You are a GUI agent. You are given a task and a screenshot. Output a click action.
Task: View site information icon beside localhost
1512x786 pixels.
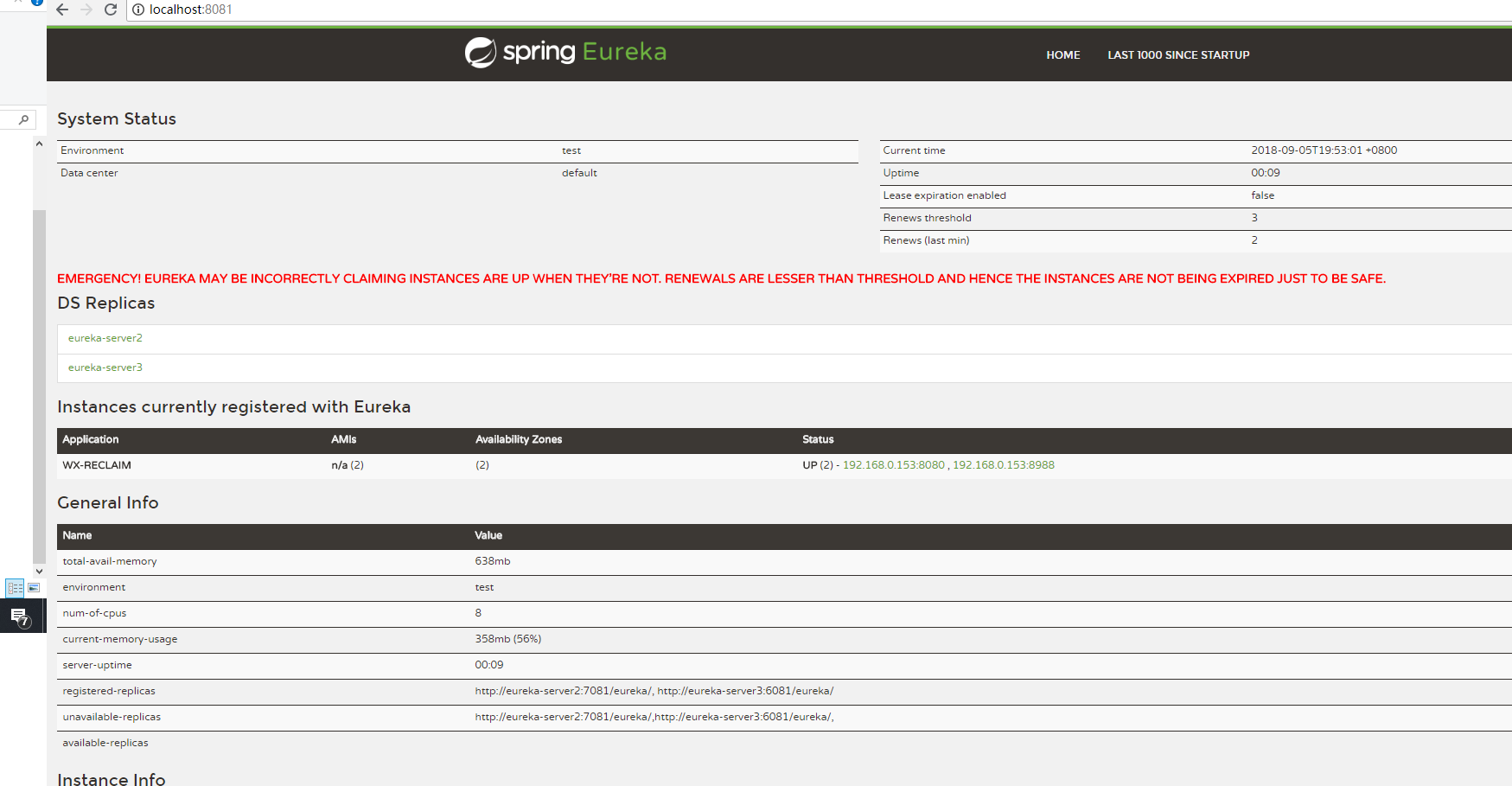point(138,10)
